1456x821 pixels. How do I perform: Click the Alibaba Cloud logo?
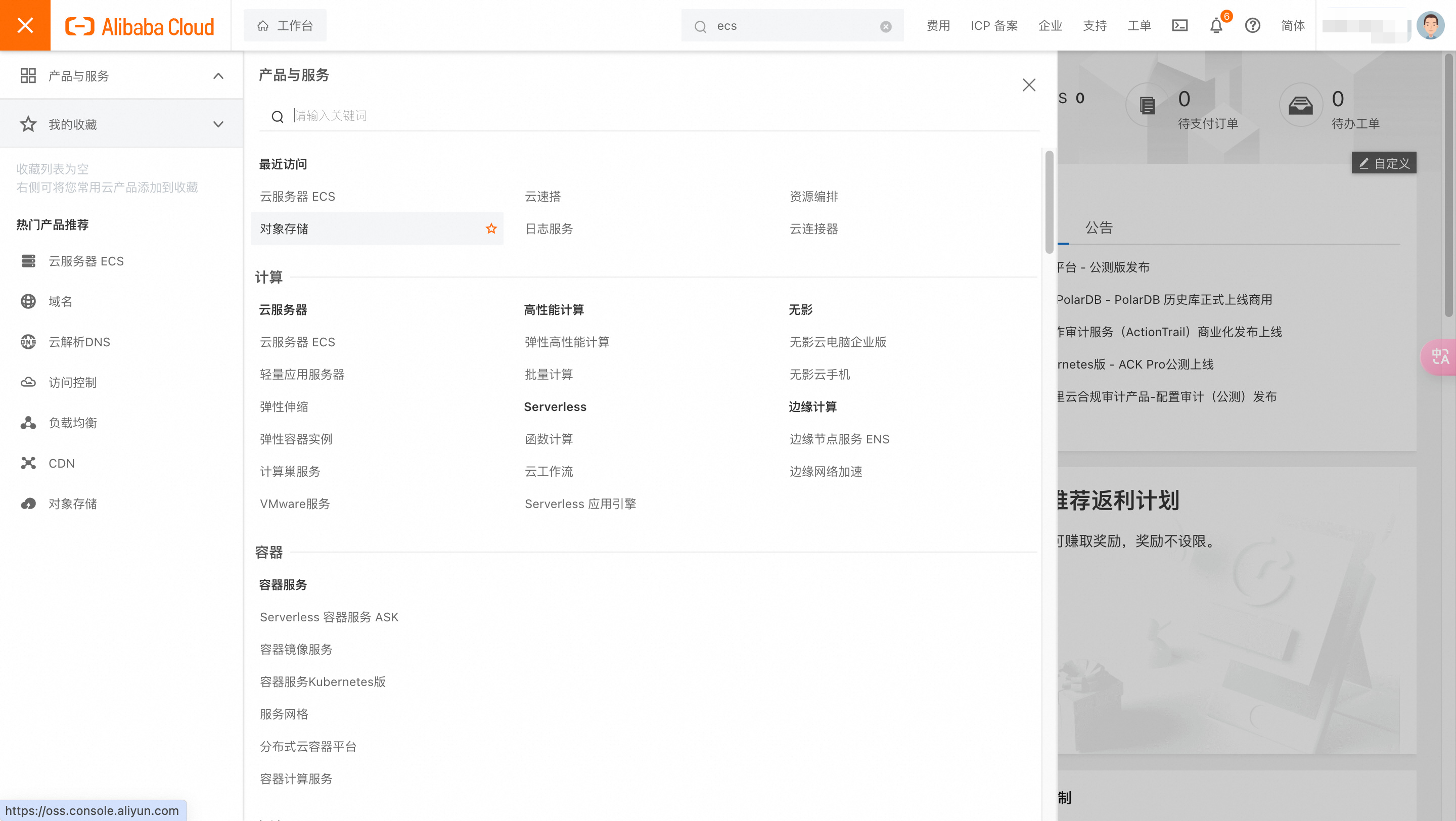[140, 26]
